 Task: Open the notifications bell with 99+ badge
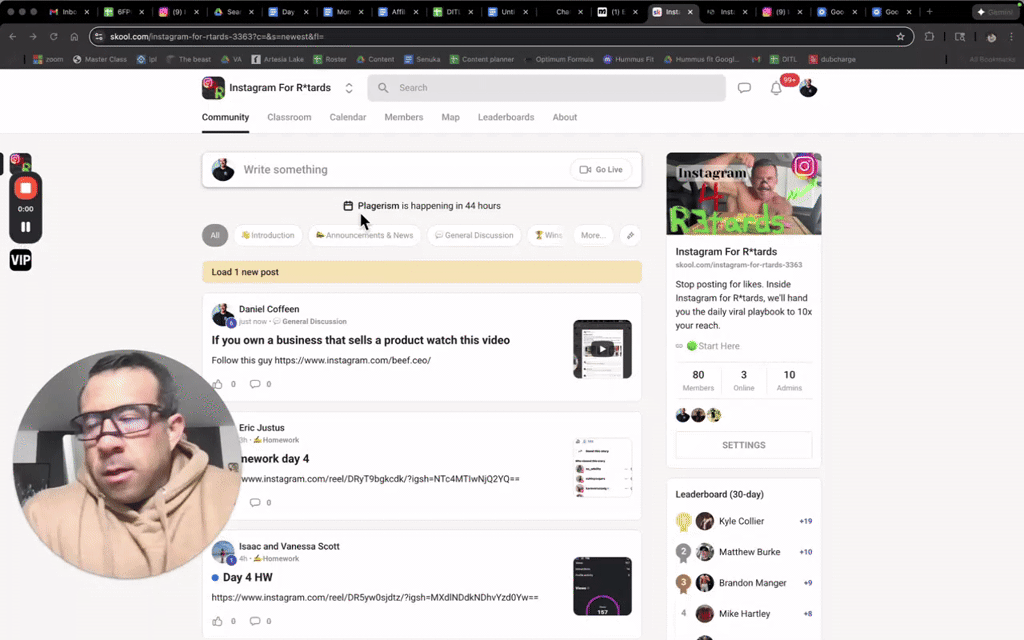tap(776, 88)
